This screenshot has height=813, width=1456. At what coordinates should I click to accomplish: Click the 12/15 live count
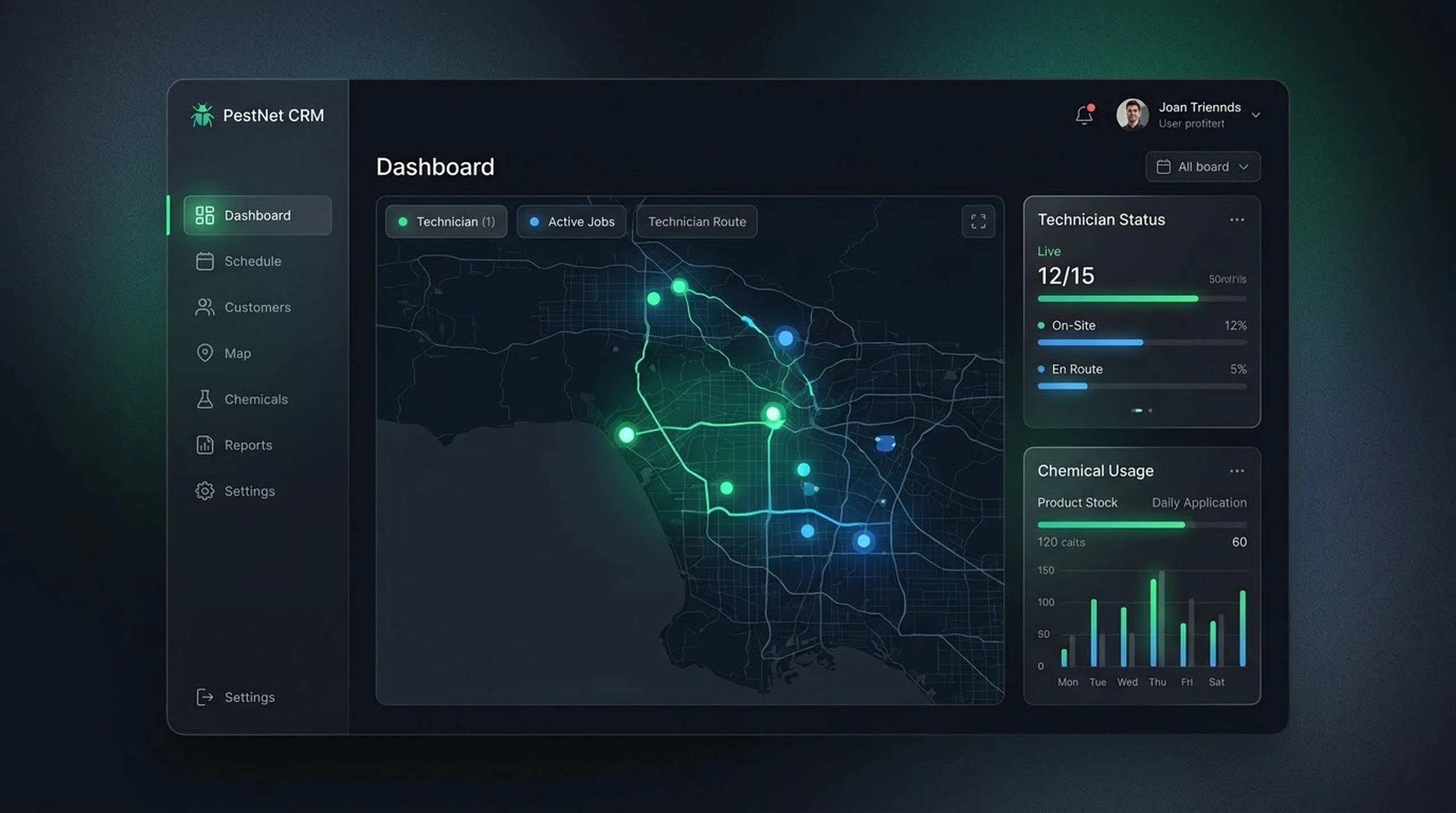[x=1066, y=276]
